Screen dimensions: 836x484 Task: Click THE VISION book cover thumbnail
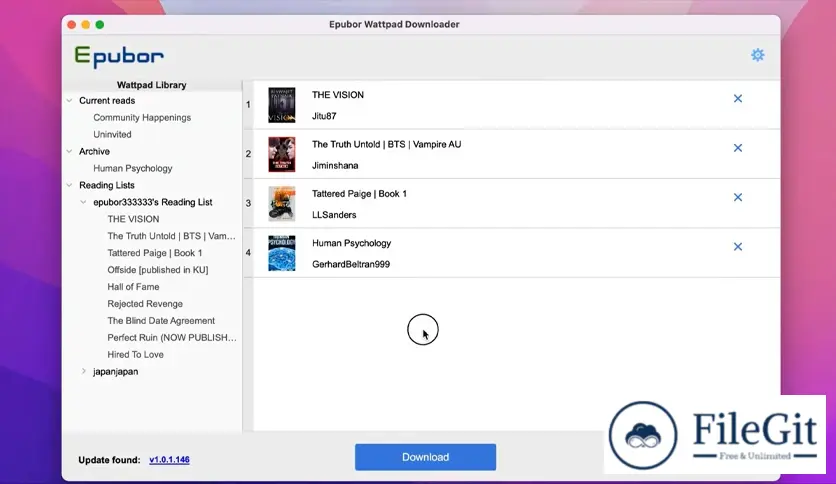(x=282, y=105)
